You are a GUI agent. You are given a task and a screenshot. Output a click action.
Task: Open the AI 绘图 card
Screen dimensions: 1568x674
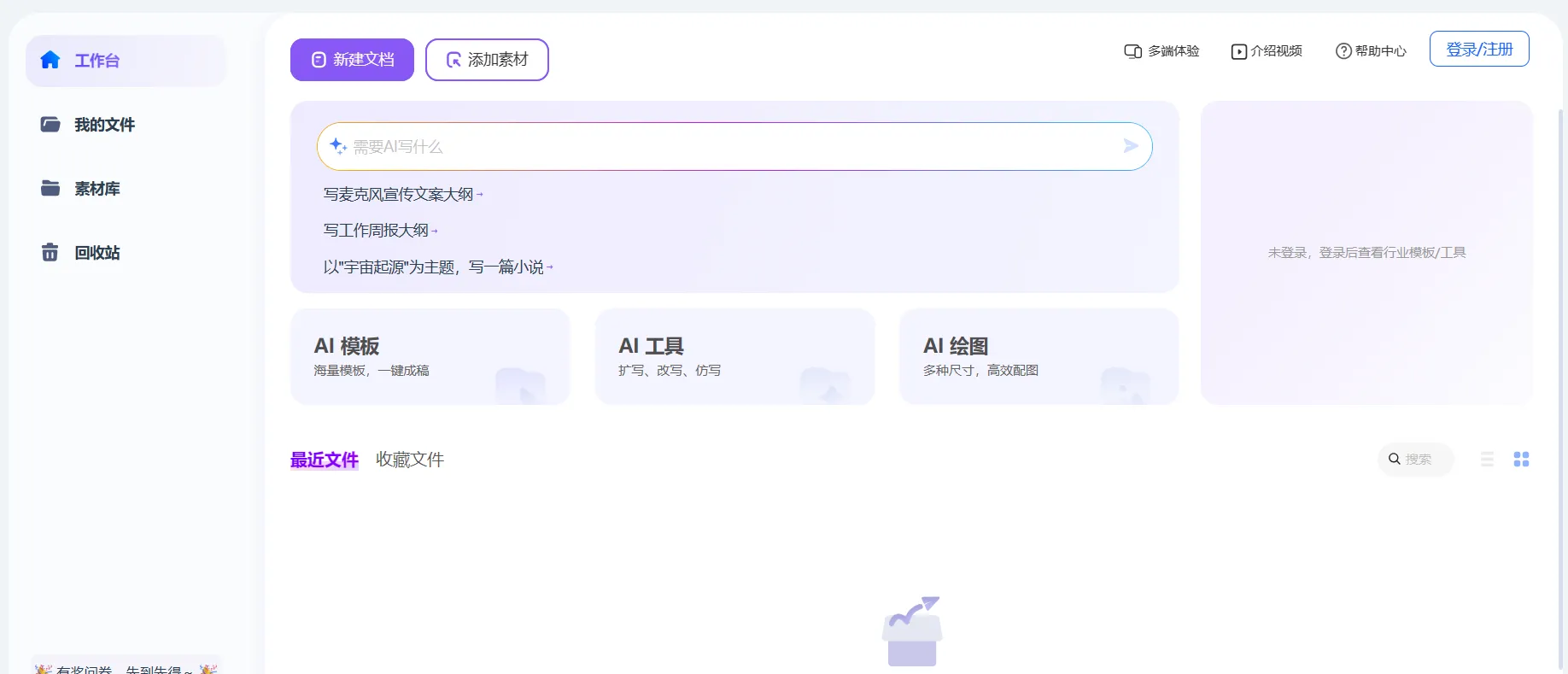point(1039,356)
